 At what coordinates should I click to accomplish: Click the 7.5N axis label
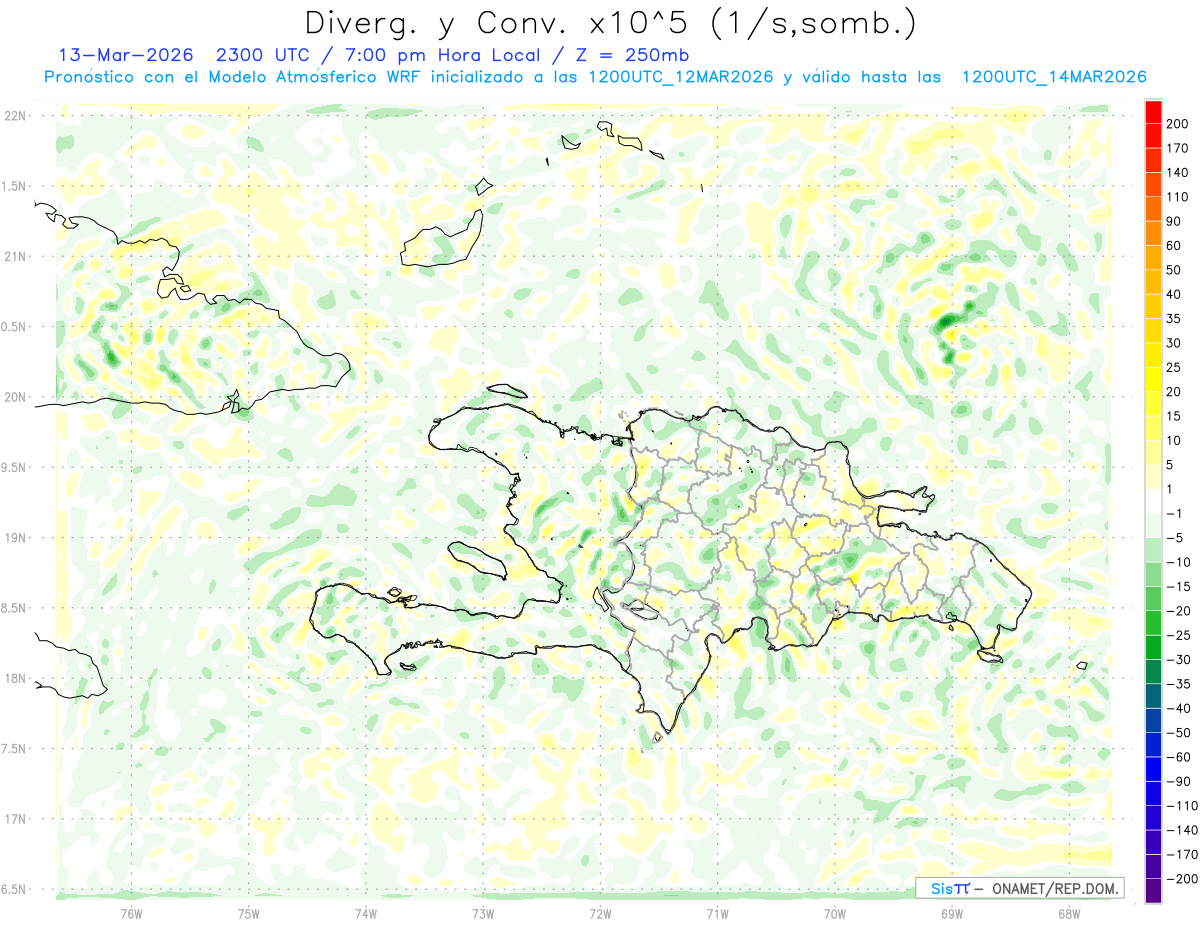[14, 748]
